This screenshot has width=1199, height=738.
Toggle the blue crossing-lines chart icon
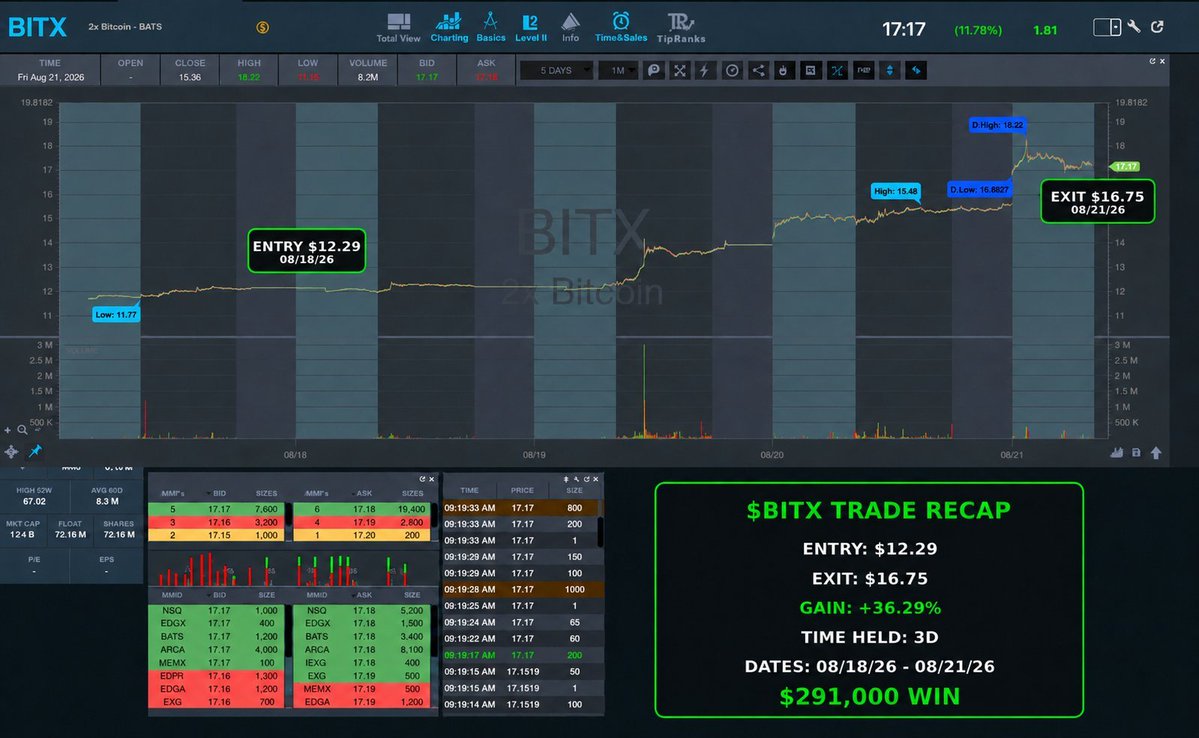(837, 70)
